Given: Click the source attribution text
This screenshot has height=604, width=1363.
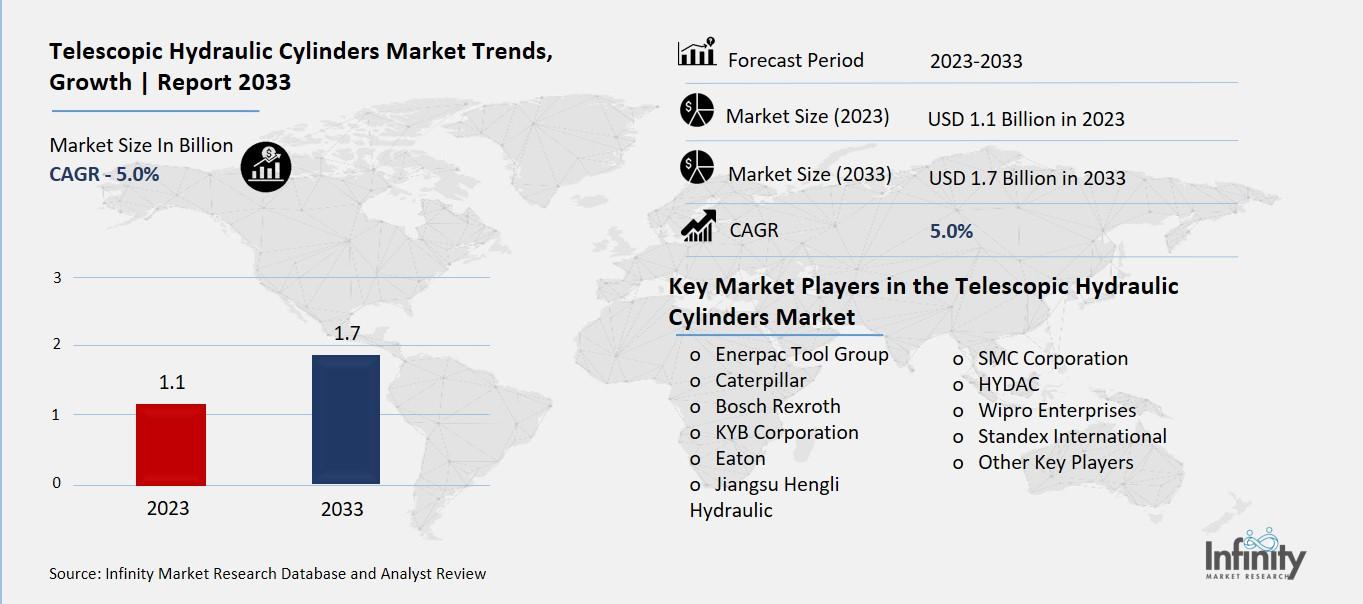Looking at the screenshot, I should [267, 573].
